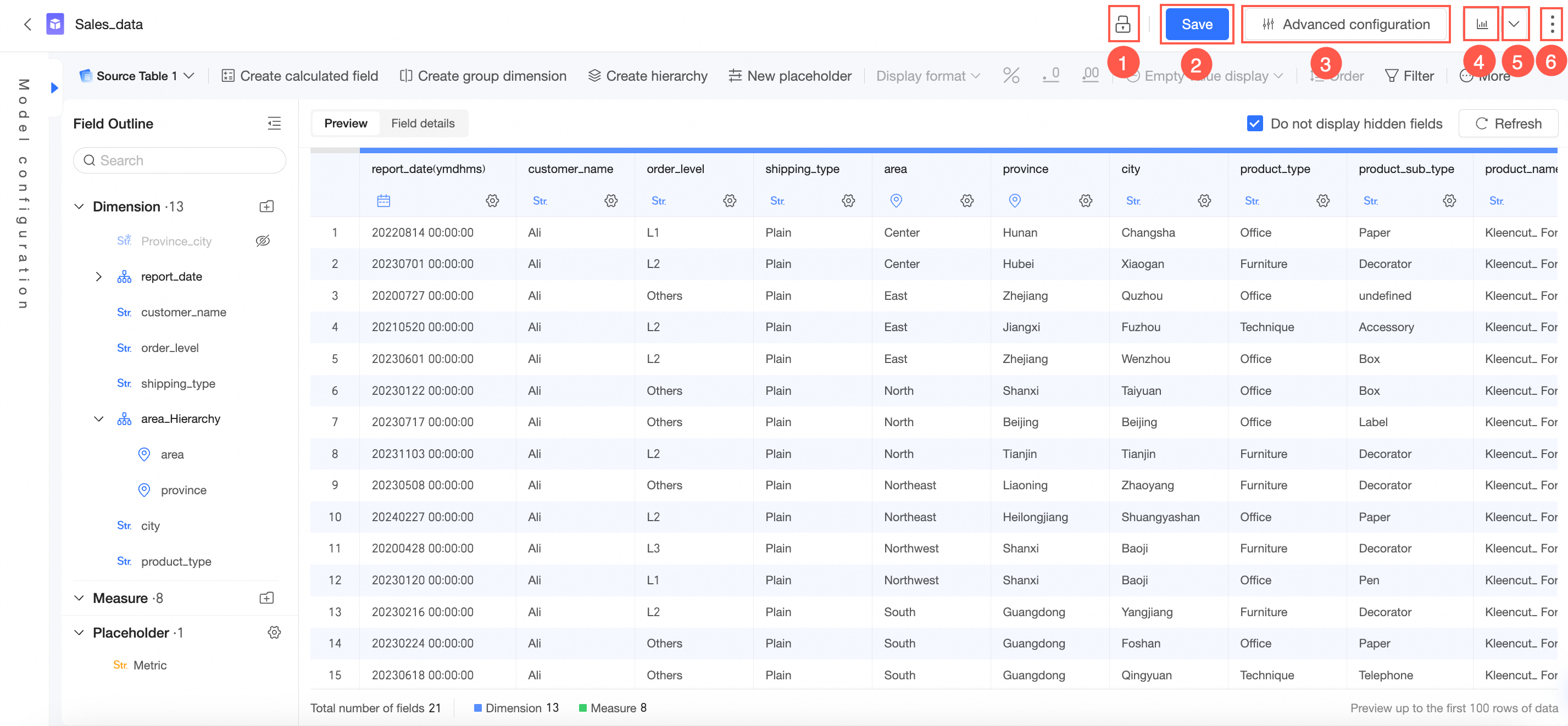Collapse the Field Outline panel icon
This screenshot has height=726, width=1568.
pyautogui.click(x=274, y=124)
